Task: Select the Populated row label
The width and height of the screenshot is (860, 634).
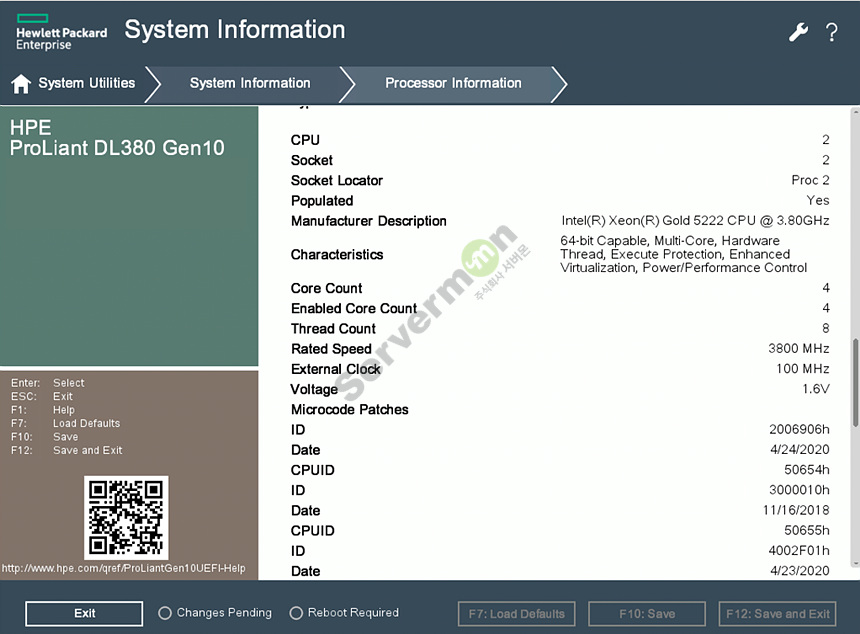Action: point(322,201)
